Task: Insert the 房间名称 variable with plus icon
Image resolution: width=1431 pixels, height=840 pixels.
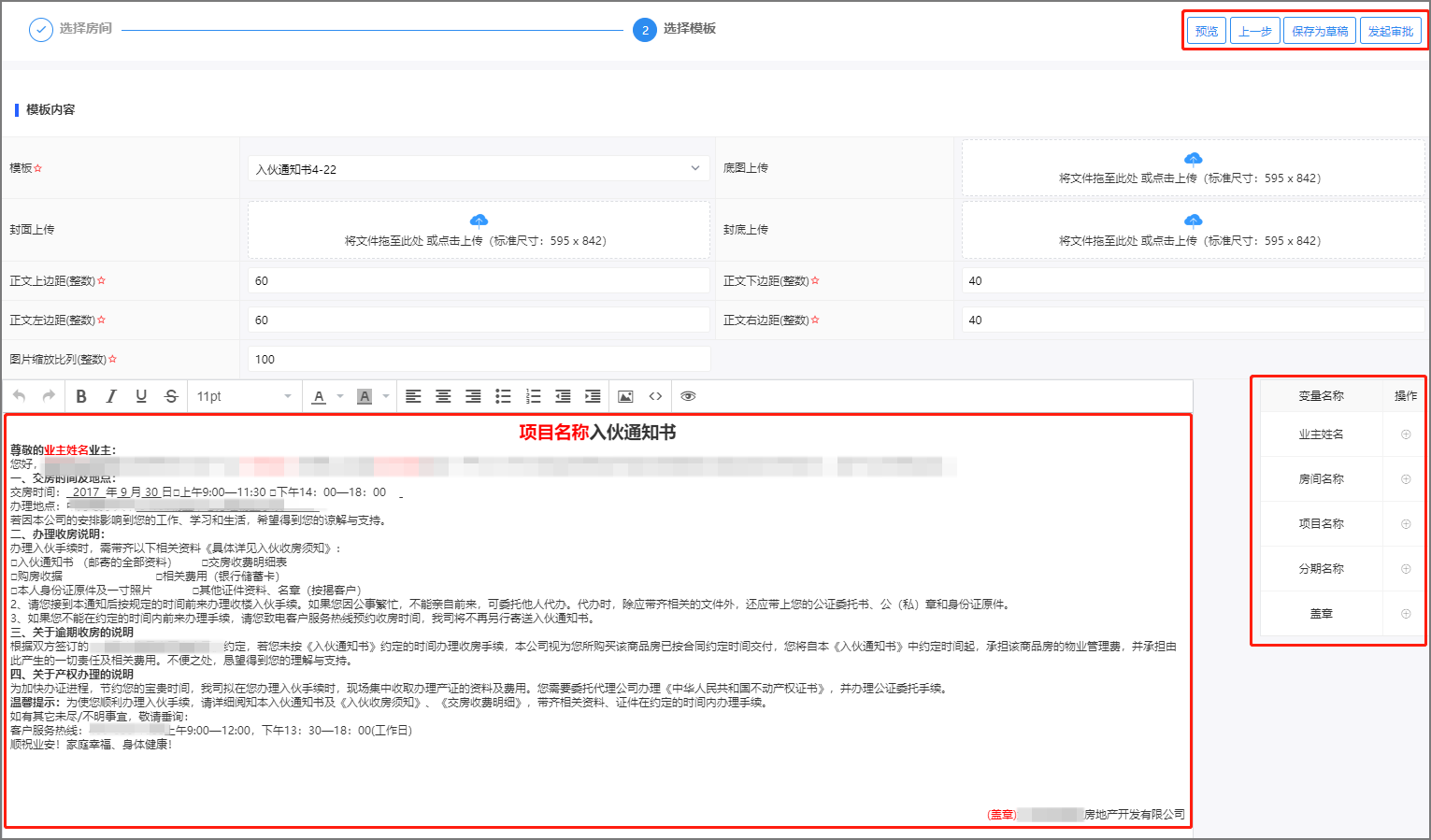Action: pyautogui.click(x=1406, y=479)
